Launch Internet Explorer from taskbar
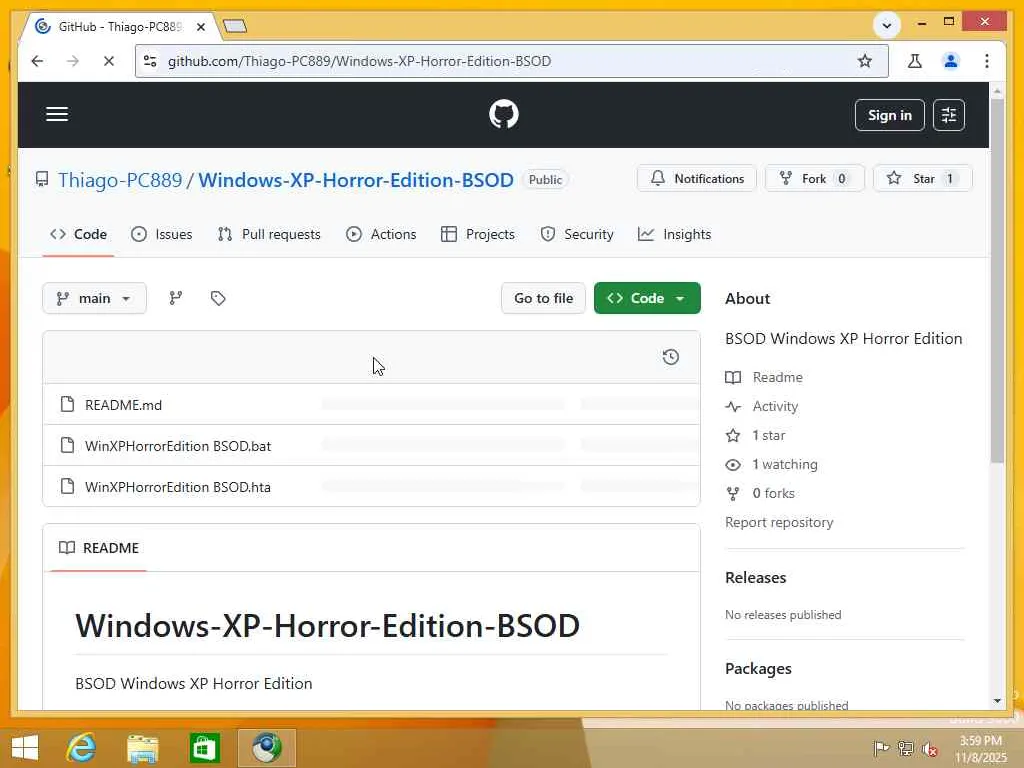Image resolution: width=1024 pixels, height=768 pixels. 81,748
